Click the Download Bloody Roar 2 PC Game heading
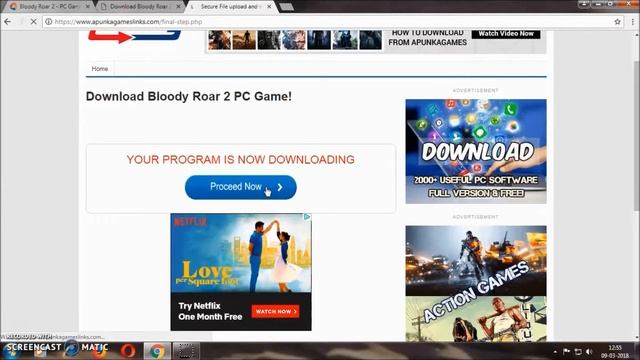The image size is (640, 360). click(x=189, y=96)
